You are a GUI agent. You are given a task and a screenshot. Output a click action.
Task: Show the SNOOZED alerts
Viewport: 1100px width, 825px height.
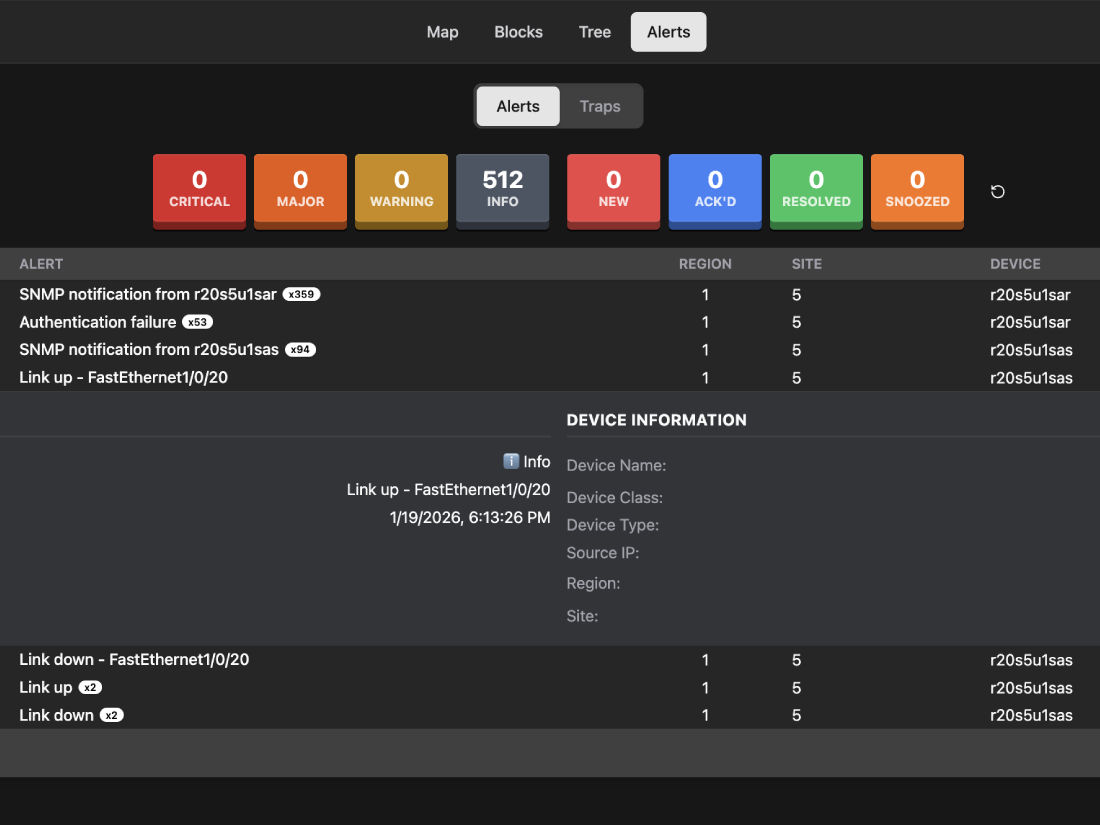[x=917, y=191]
